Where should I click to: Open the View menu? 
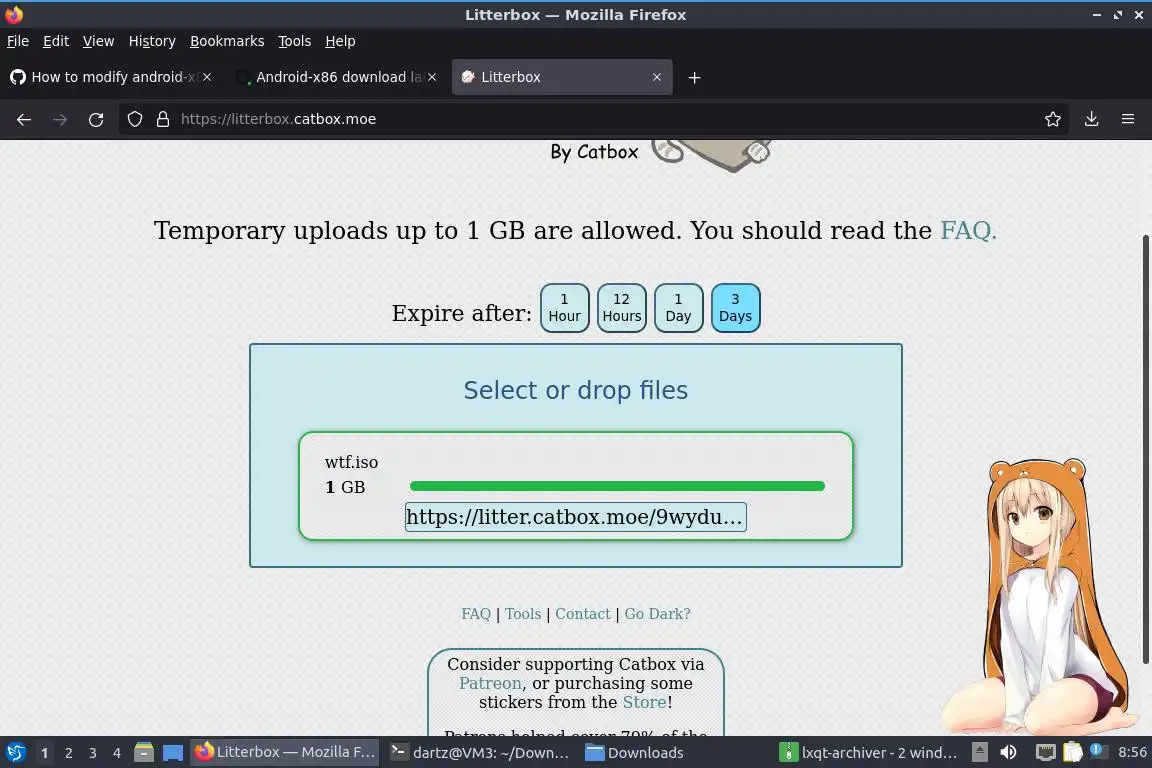[98, 41]
